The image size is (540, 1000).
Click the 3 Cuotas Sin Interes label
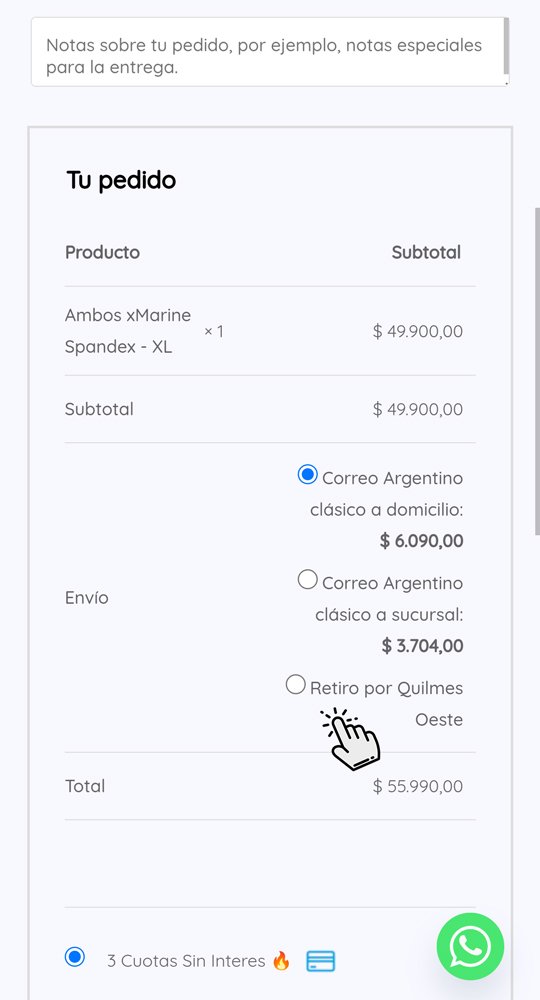[x=186, y=960]
